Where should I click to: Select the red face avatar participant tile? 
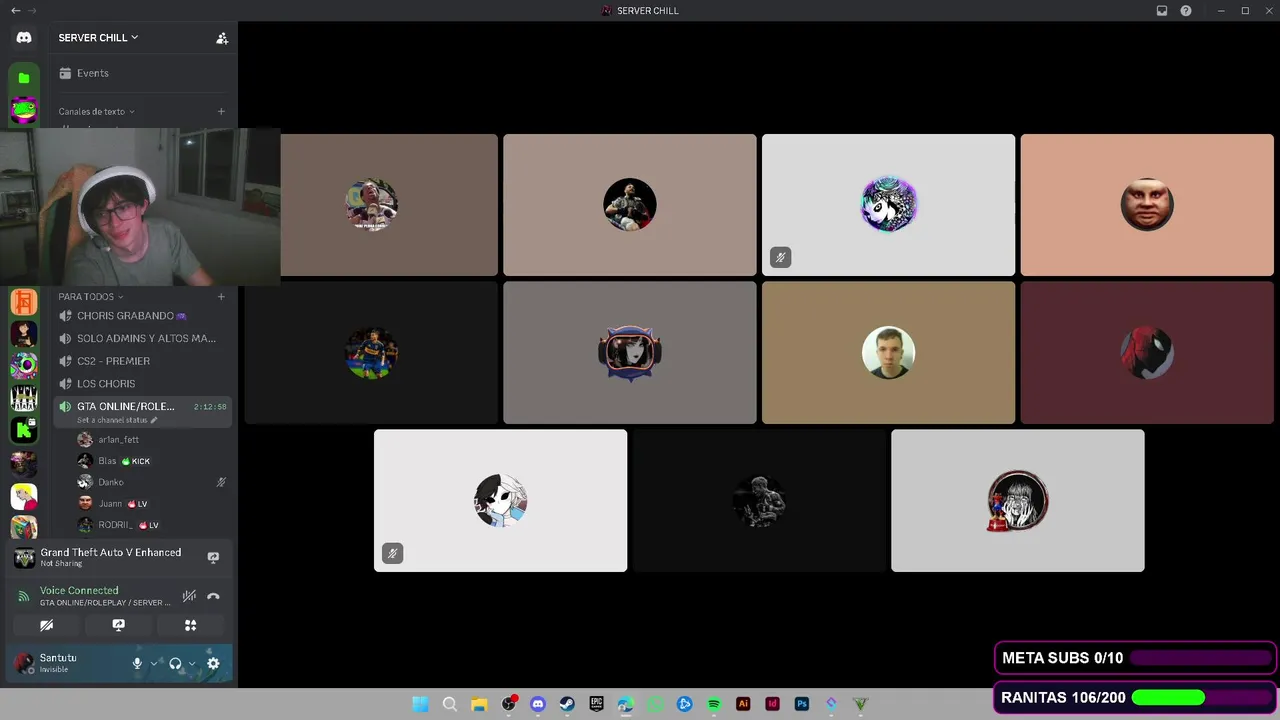[1147, 204]
